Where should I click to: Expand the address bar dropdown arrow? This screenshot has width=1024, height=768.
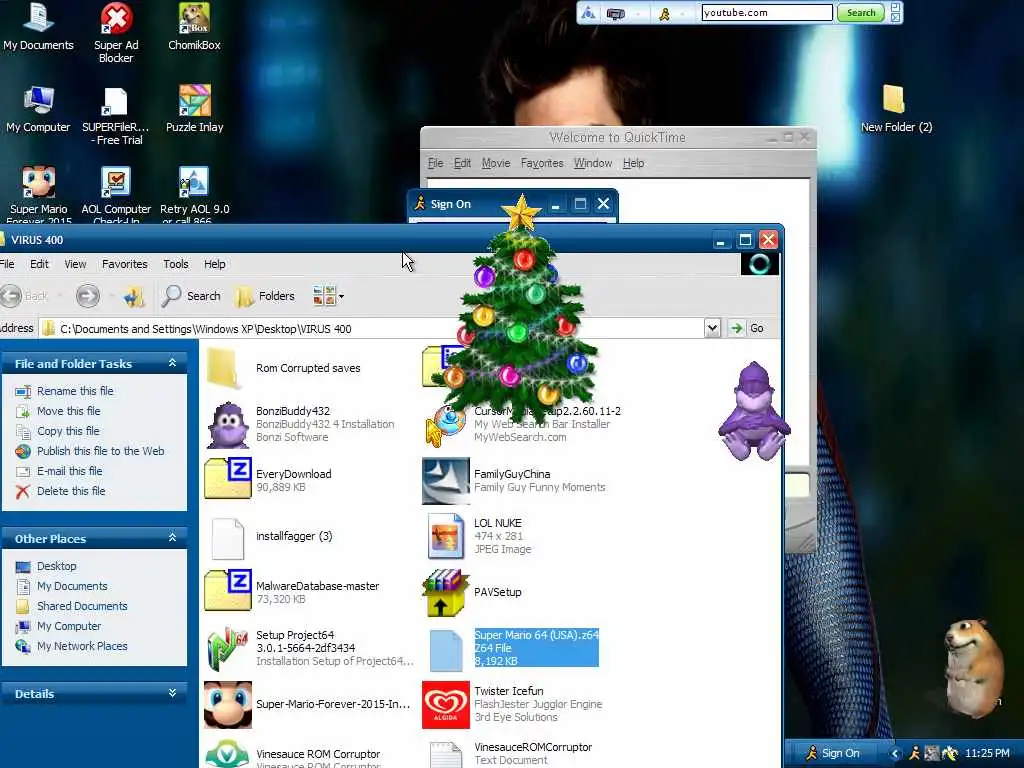(x=712, y=328)
